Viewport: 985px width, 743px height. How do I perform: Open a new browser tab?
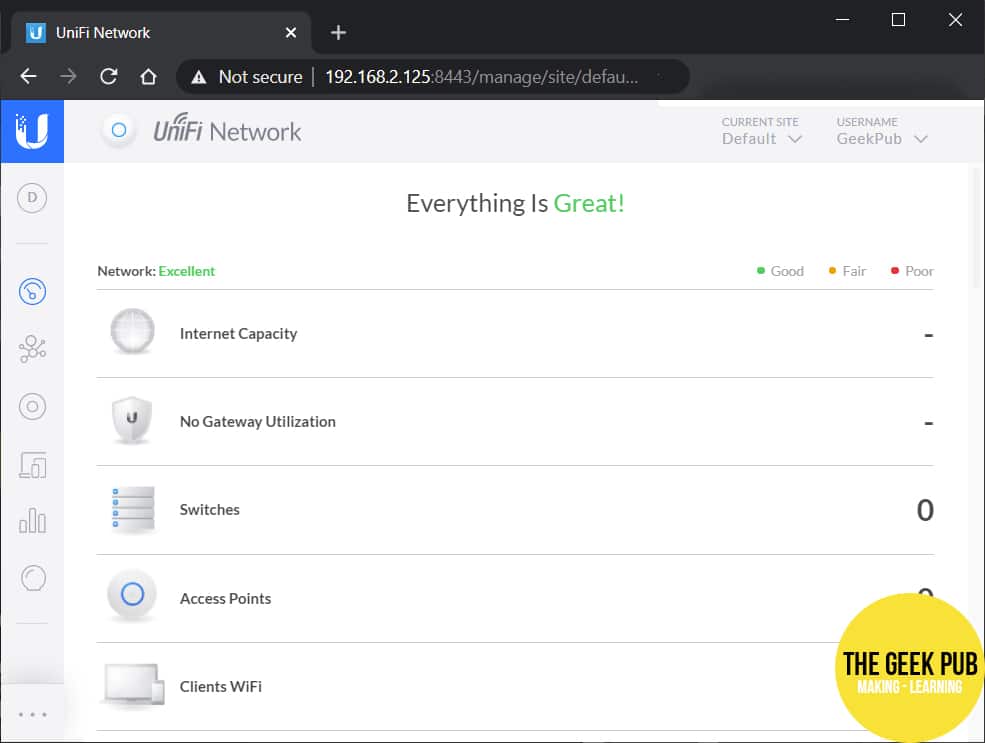pos(338,32)
